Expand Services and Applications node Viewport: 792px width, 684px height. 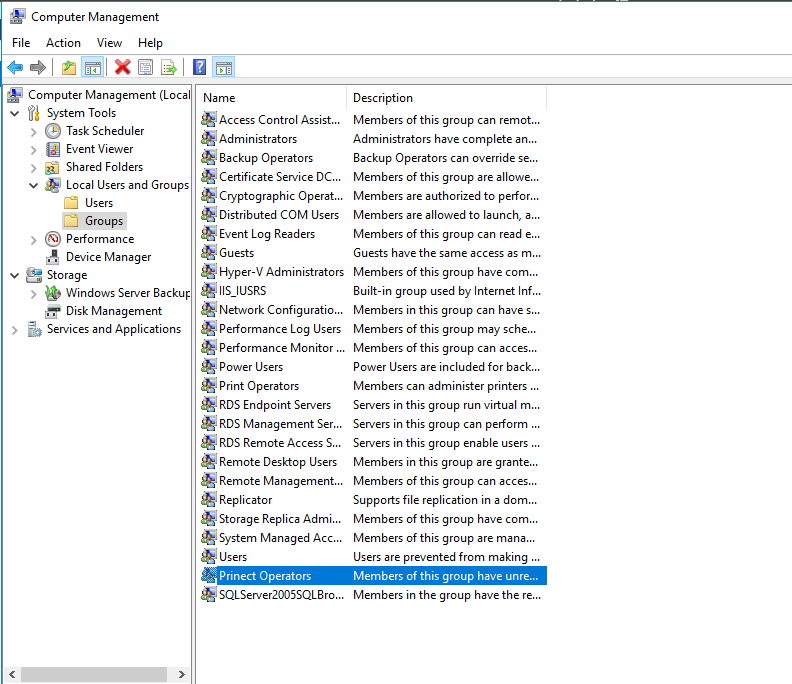(15, 329)
